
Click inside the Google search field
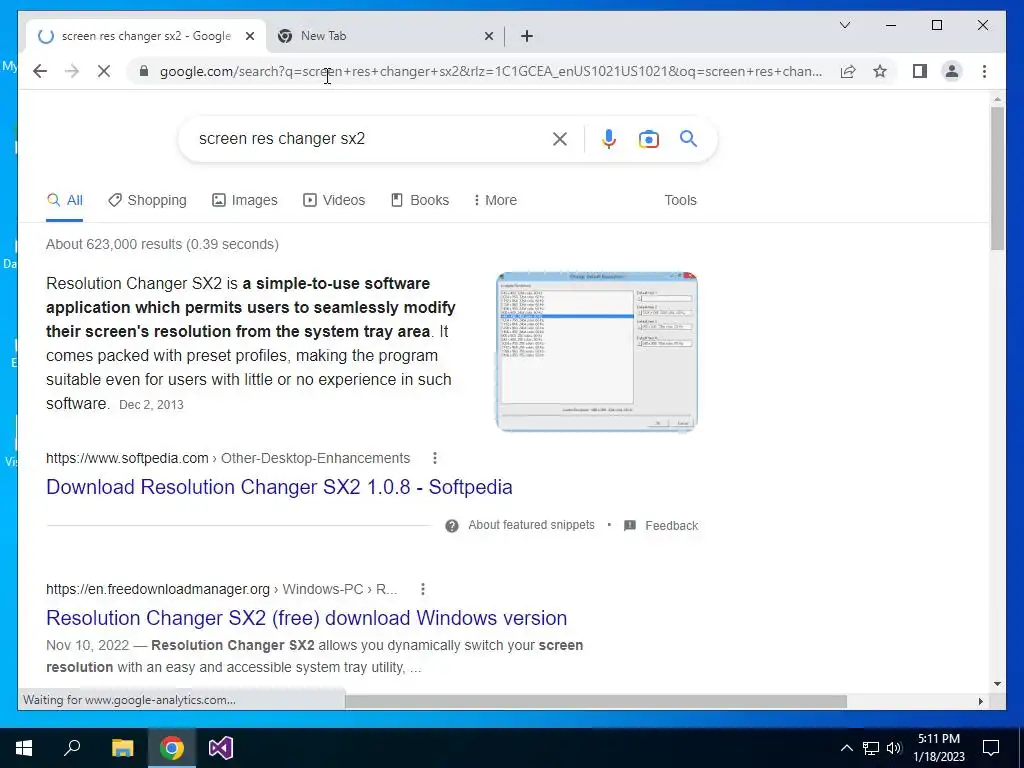[372, 138]
